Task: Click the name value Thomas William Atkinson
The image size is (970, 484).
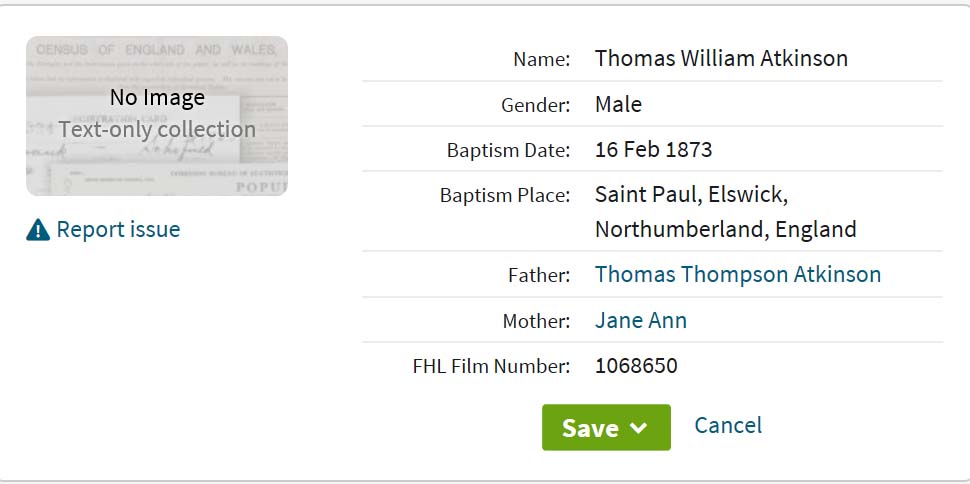Action: (721, 58)
